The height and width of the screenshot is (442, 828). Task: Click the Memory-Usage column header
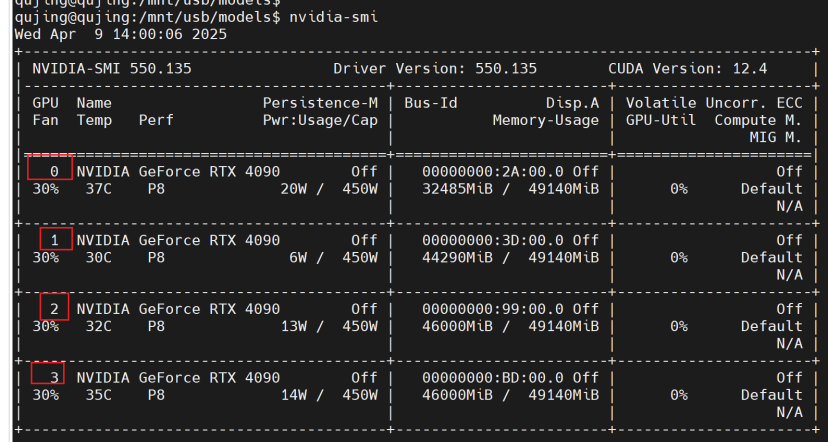pos(546,120)
